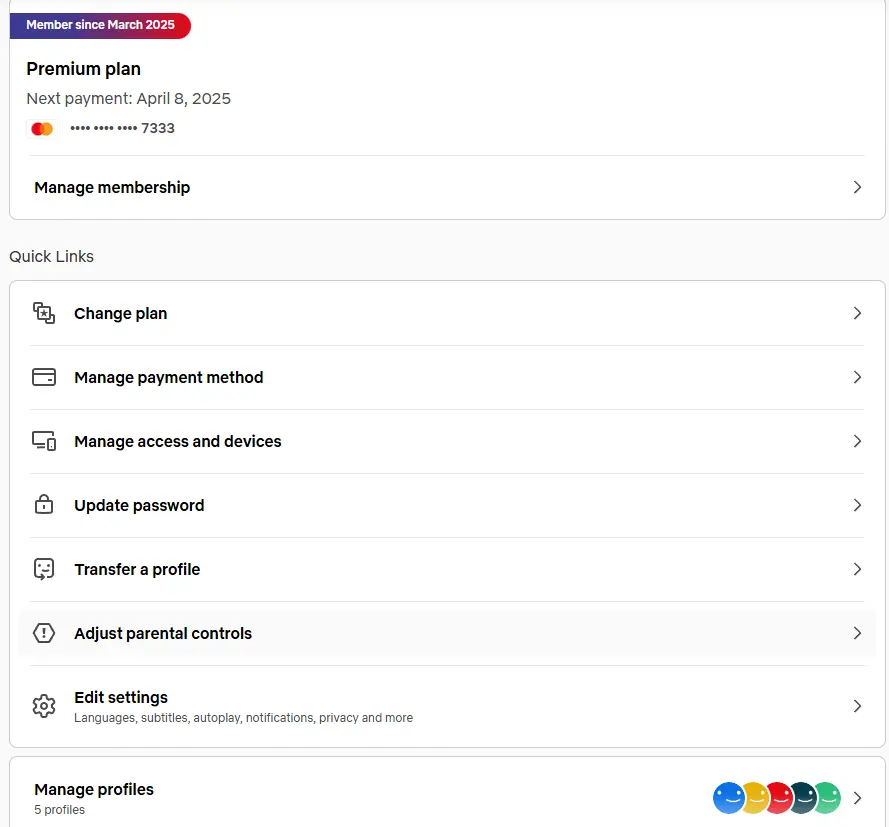Click the padlock icon for Update password
The height and width of the screenshot is (827, 889).
coord(44,504)
